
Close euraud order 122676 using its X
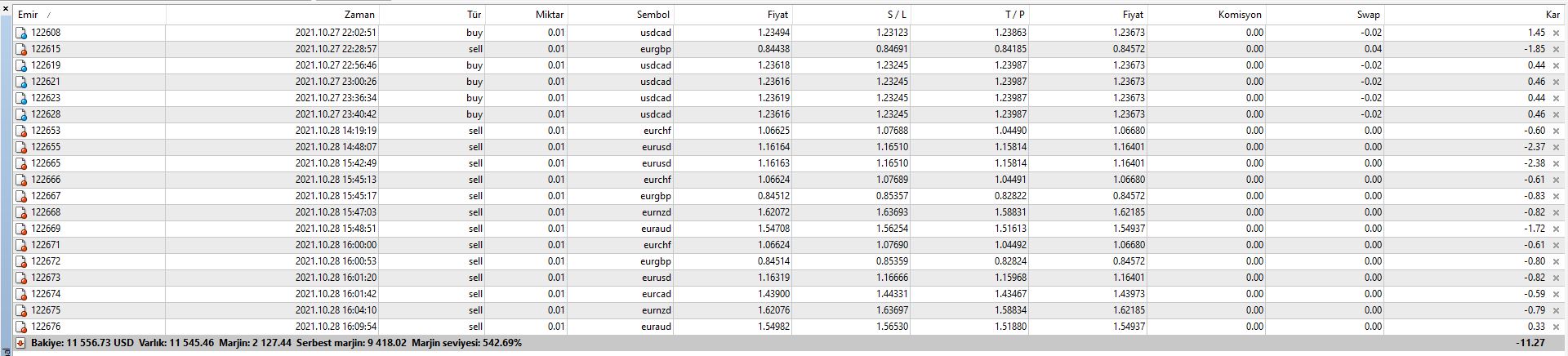tap(1556, 327)
